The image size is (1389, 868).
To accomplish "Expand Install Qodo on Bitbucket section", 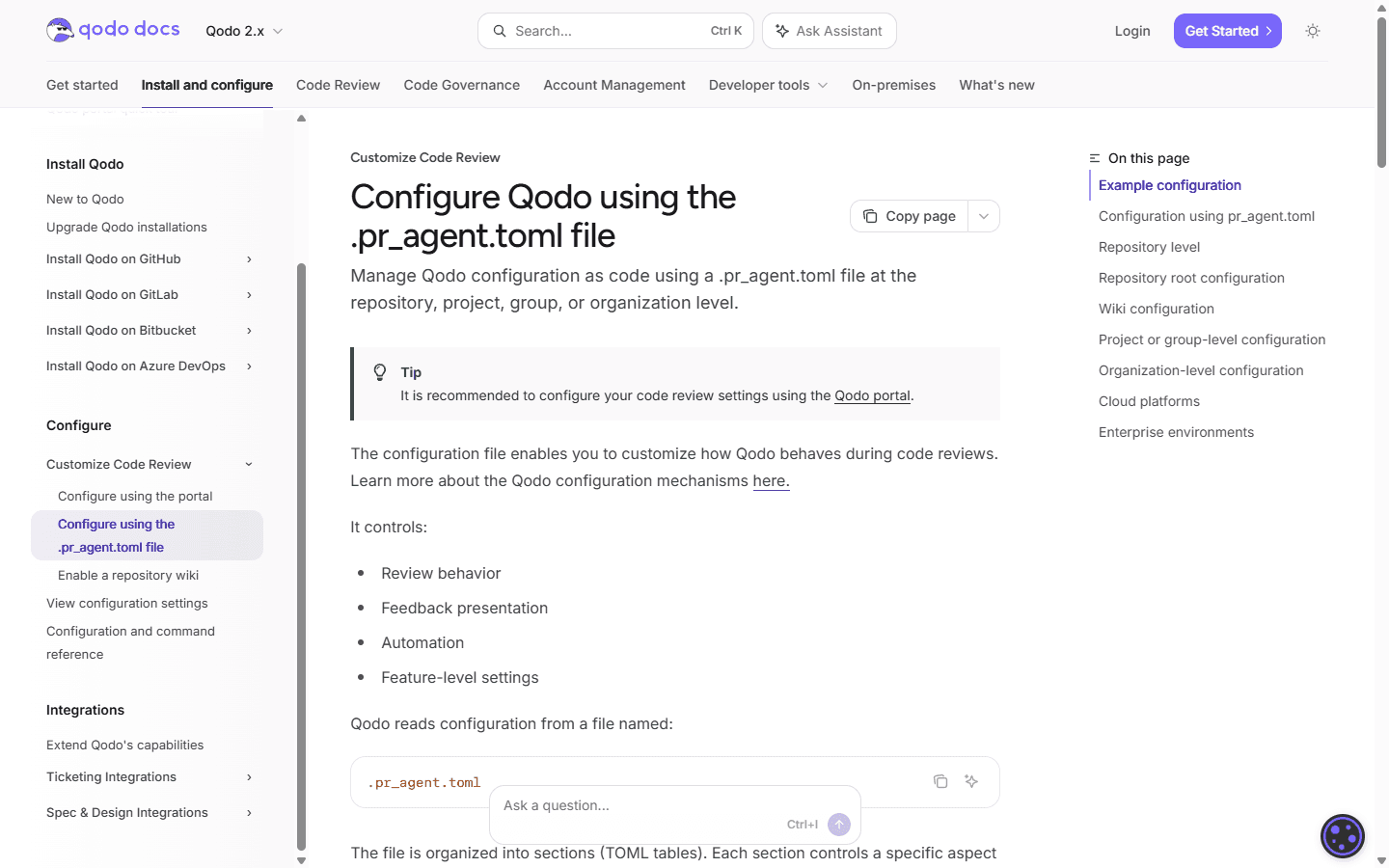I will (x=249, y=331).
